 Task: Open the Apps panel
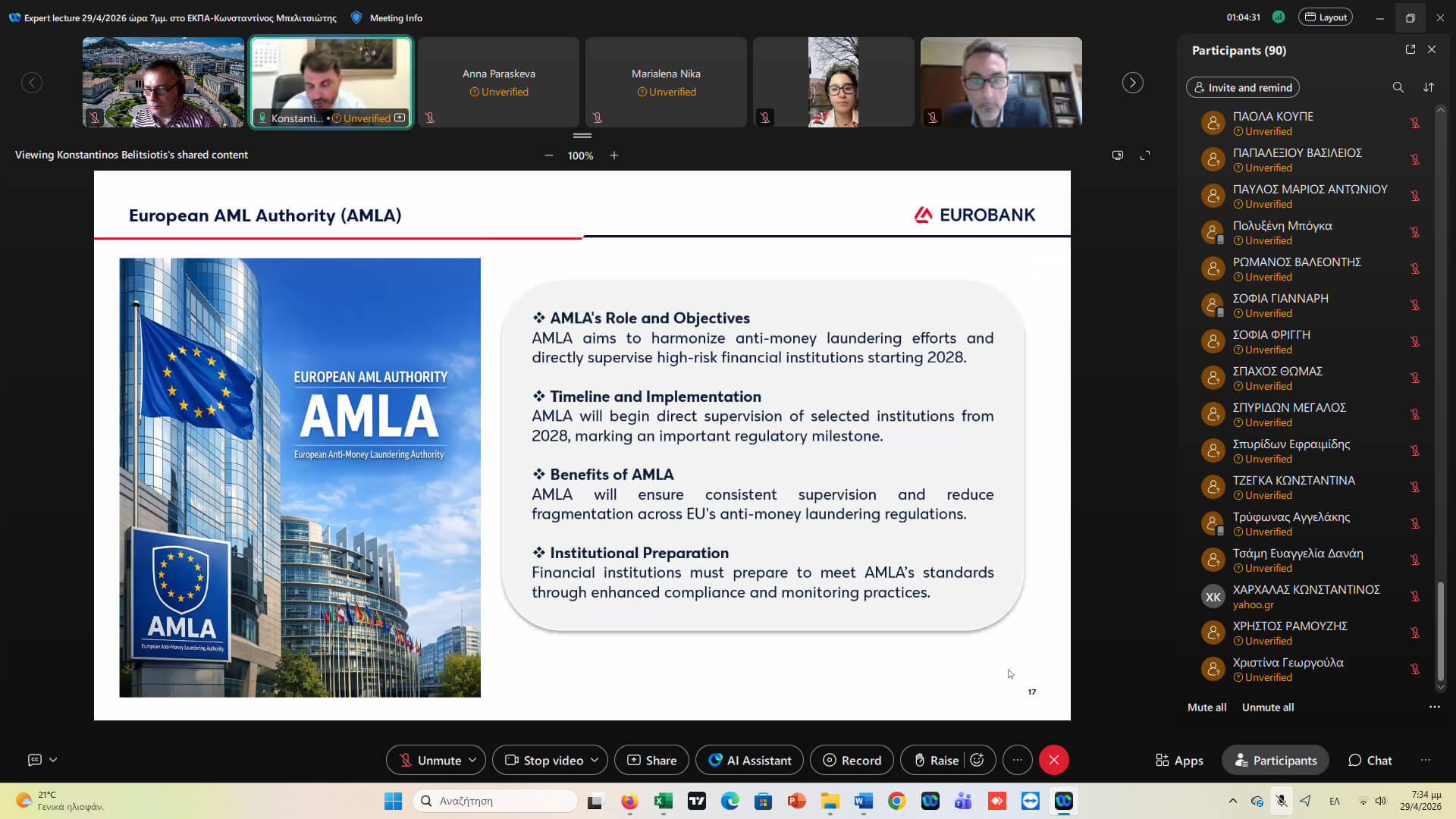coord(1179,760)
